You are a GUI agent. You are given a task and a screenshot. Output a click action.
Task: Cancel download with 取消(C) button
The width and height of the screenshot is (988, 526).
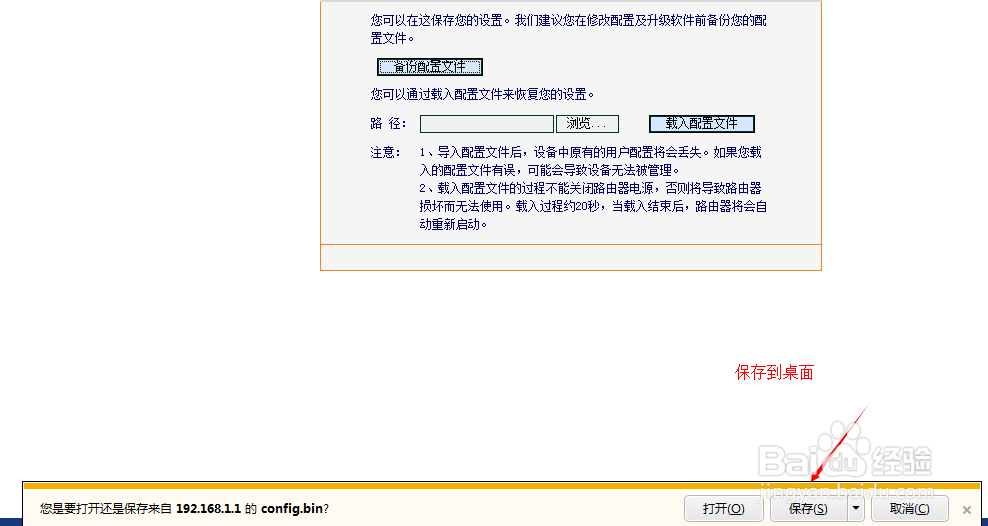(909, 508)
